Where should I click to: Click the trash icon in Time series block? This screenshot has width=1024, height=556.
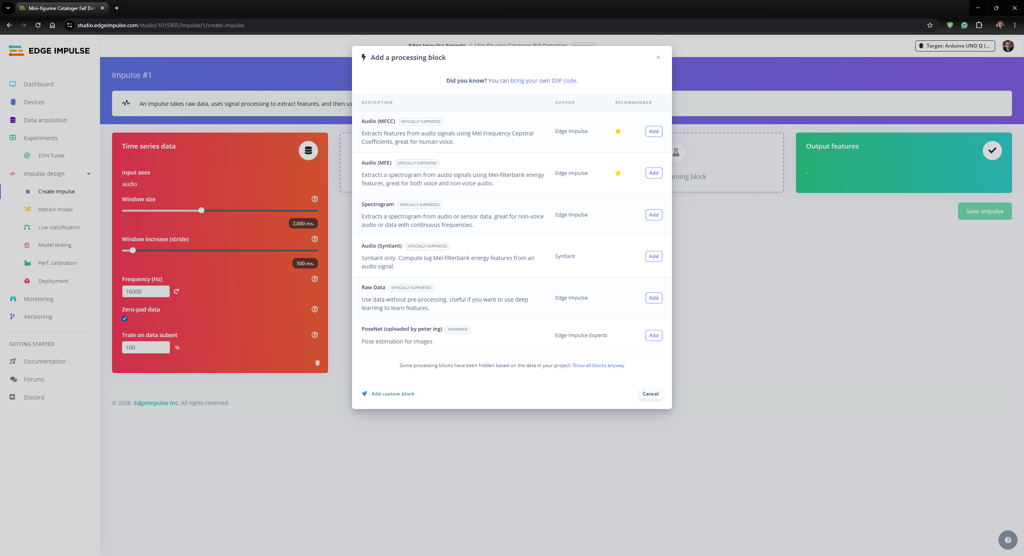[x=317, y=363]
